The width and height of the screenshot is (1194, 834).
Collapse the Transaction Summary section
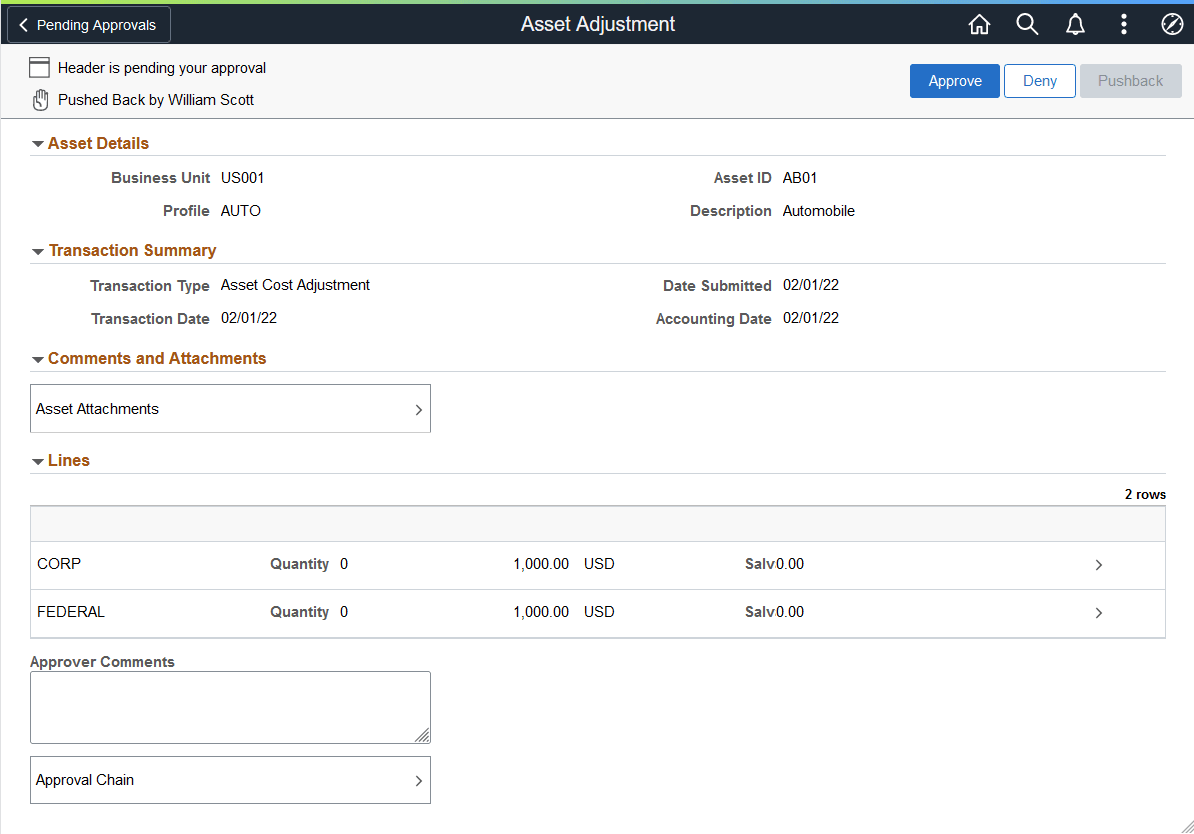pos(38,250)
